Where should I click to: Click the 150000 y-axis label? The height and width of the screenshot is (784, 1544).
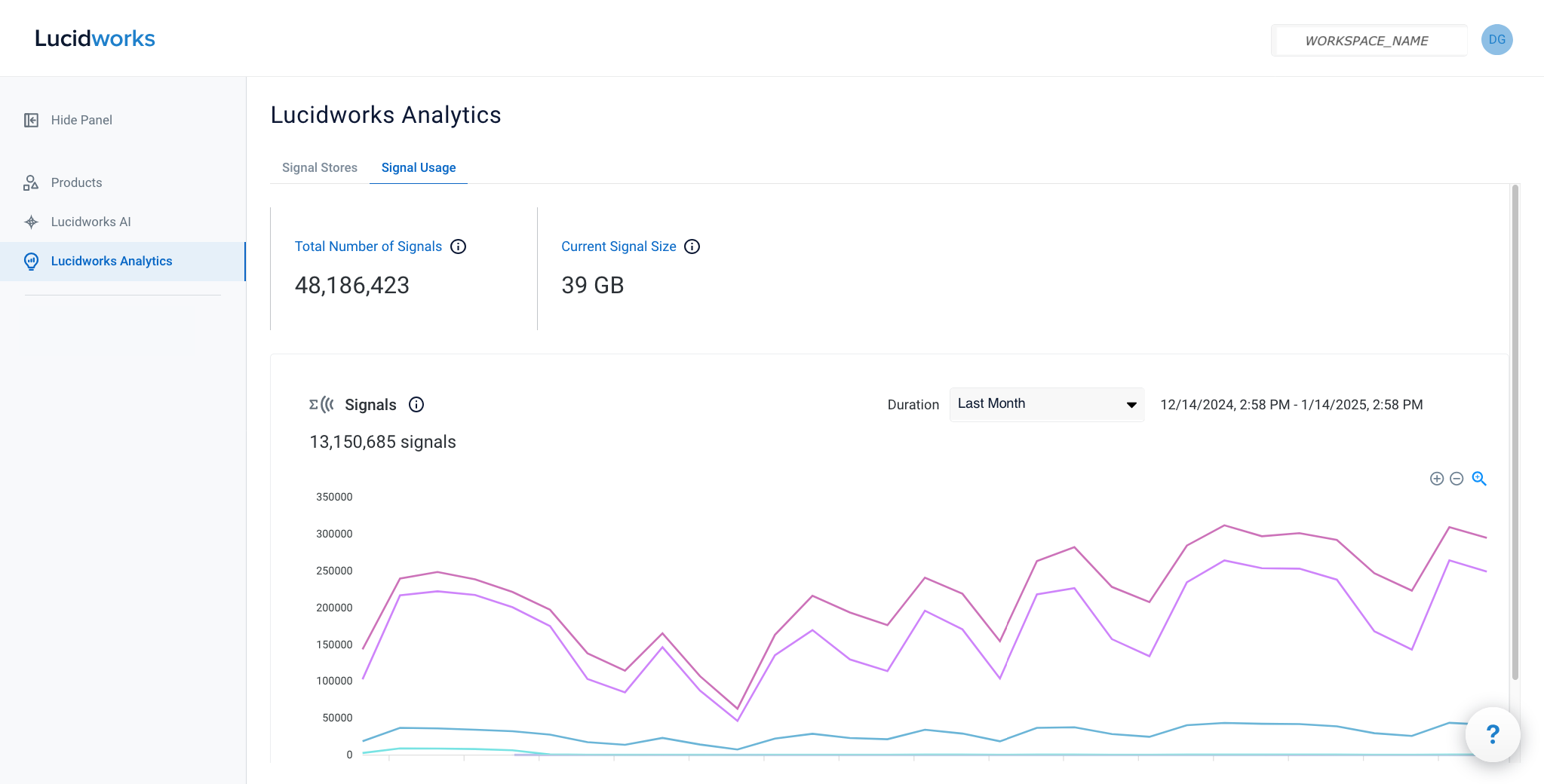(334, 645)
